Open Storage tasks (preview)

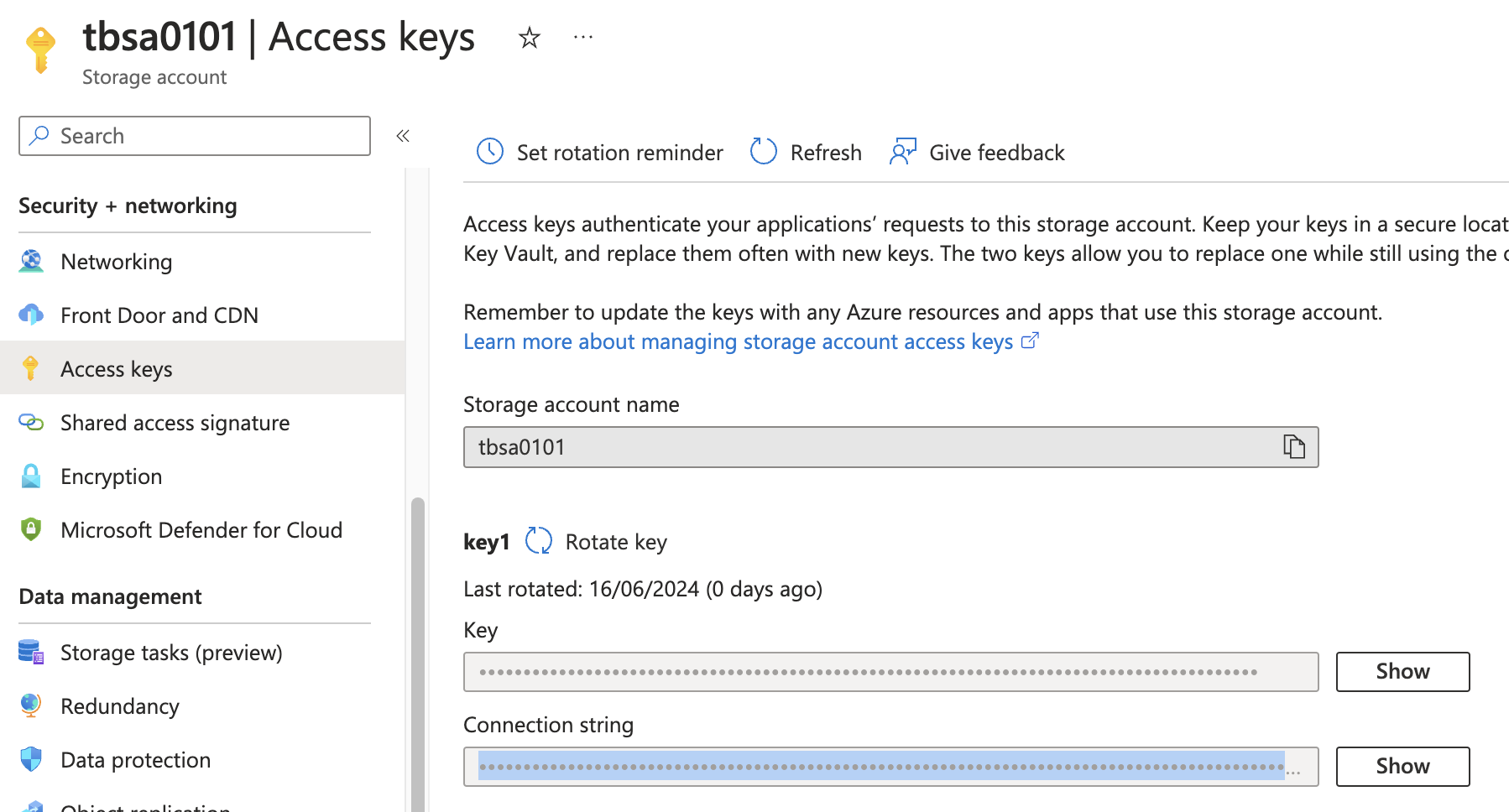click(x=171, y=653)
